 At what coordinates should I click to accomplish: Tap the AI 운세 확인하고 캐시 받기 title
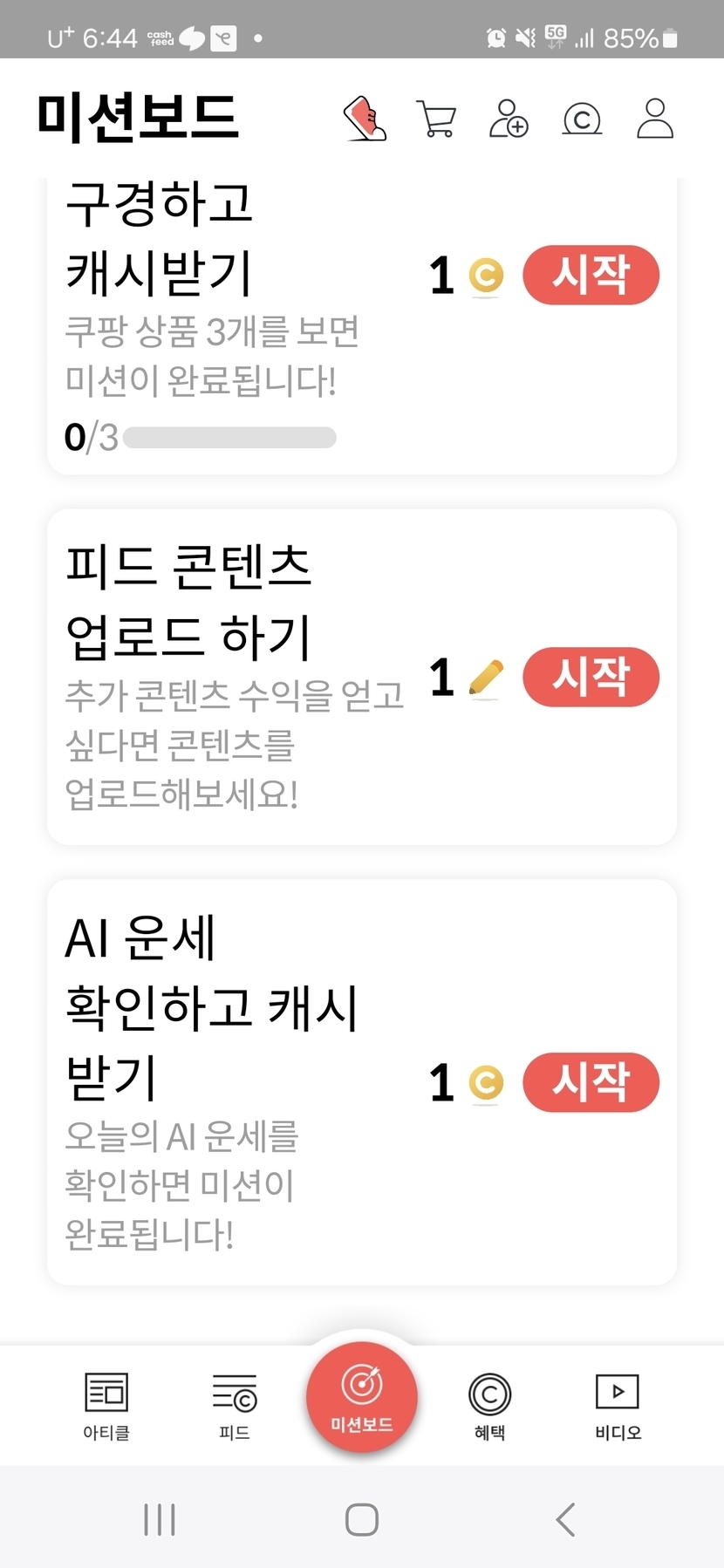tap(211, 1007)
